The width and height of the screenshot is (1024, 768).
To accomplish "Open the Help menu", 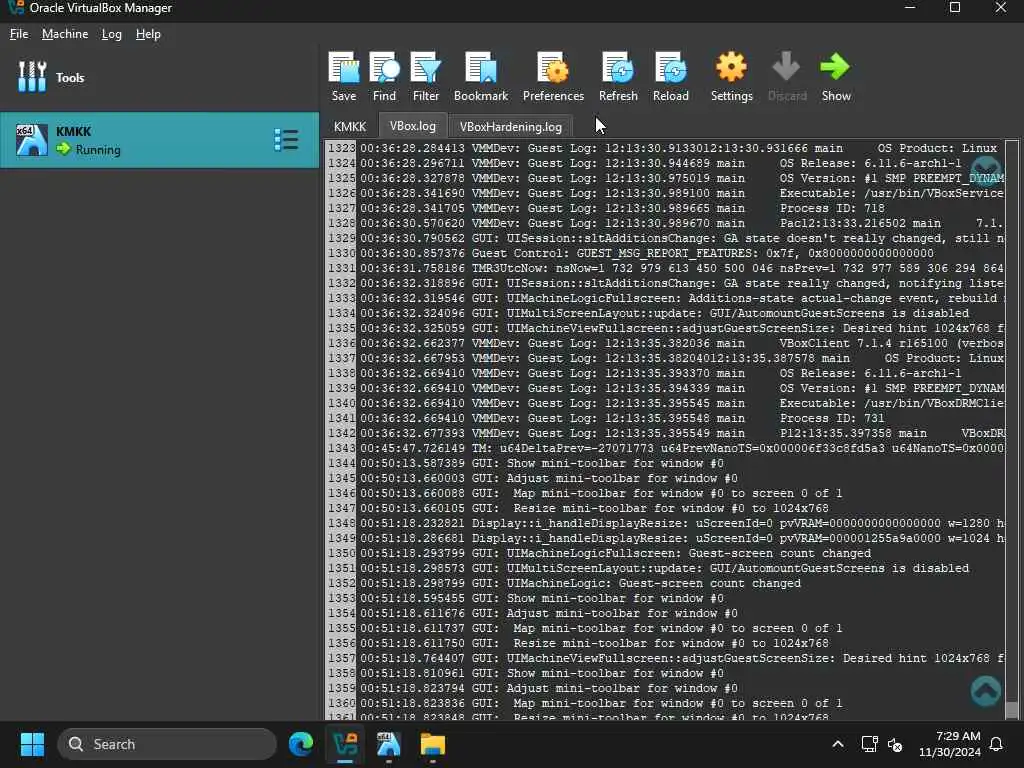I will tap(148, 34).
